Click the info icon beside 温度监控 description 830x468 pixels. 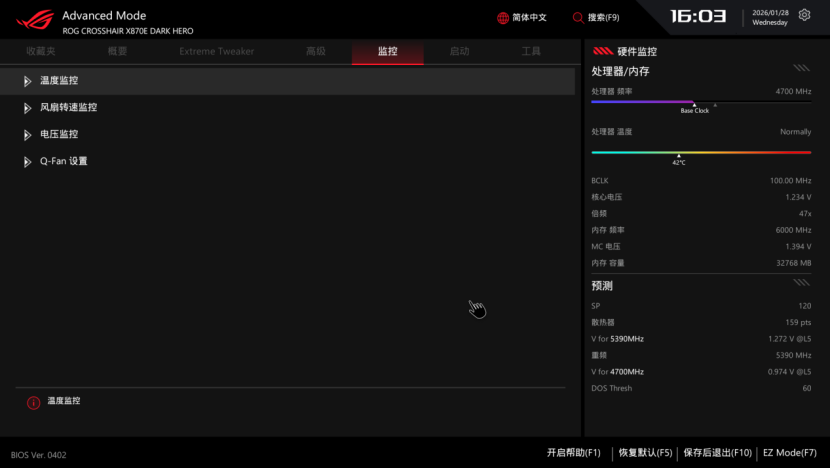[33, 402]
